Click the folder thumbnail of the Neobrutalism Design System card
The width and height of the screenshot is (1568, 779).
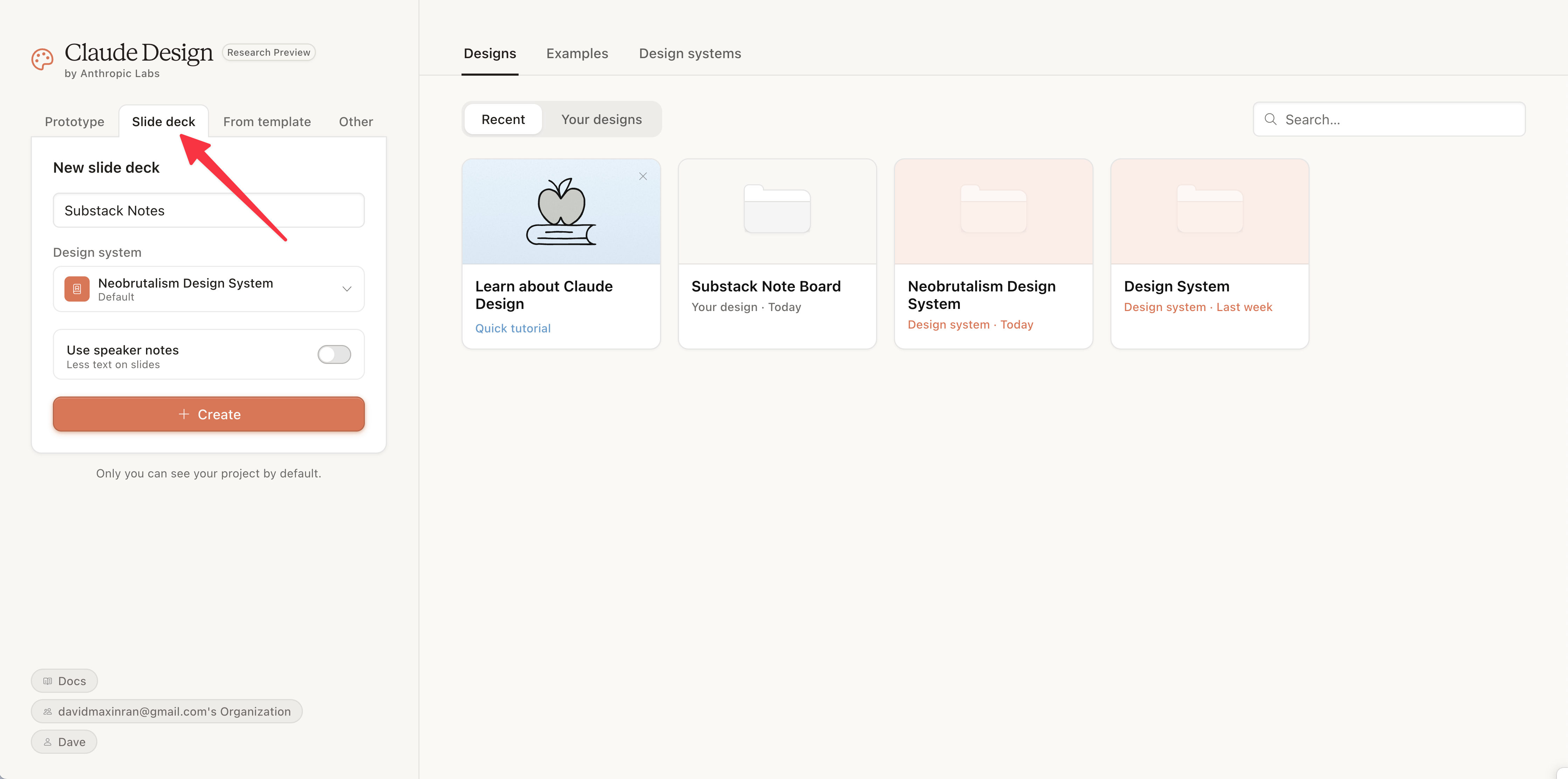tap(993, 209)
